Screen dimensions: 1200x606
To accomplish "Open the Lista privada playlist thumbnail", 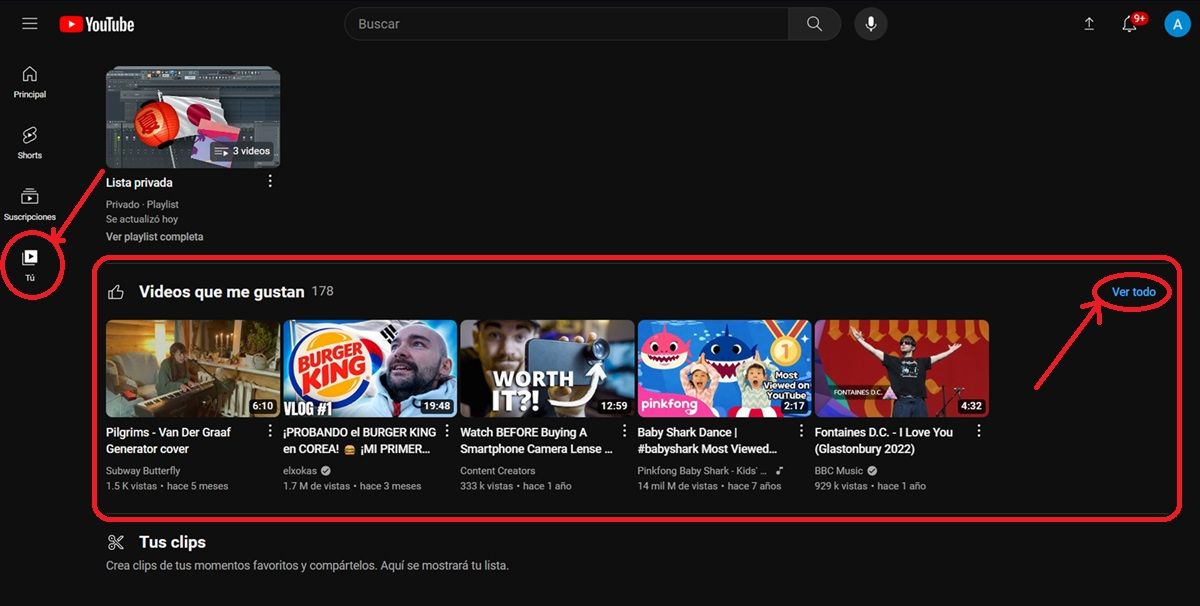I will [193, 117].
